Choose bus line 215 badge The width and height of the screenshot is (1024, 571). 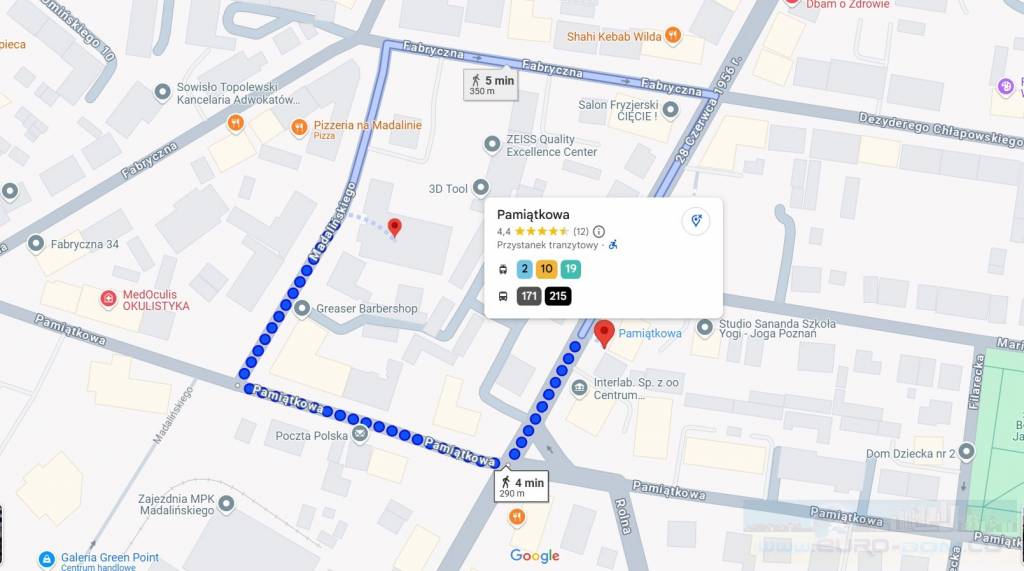coord(558,296)
